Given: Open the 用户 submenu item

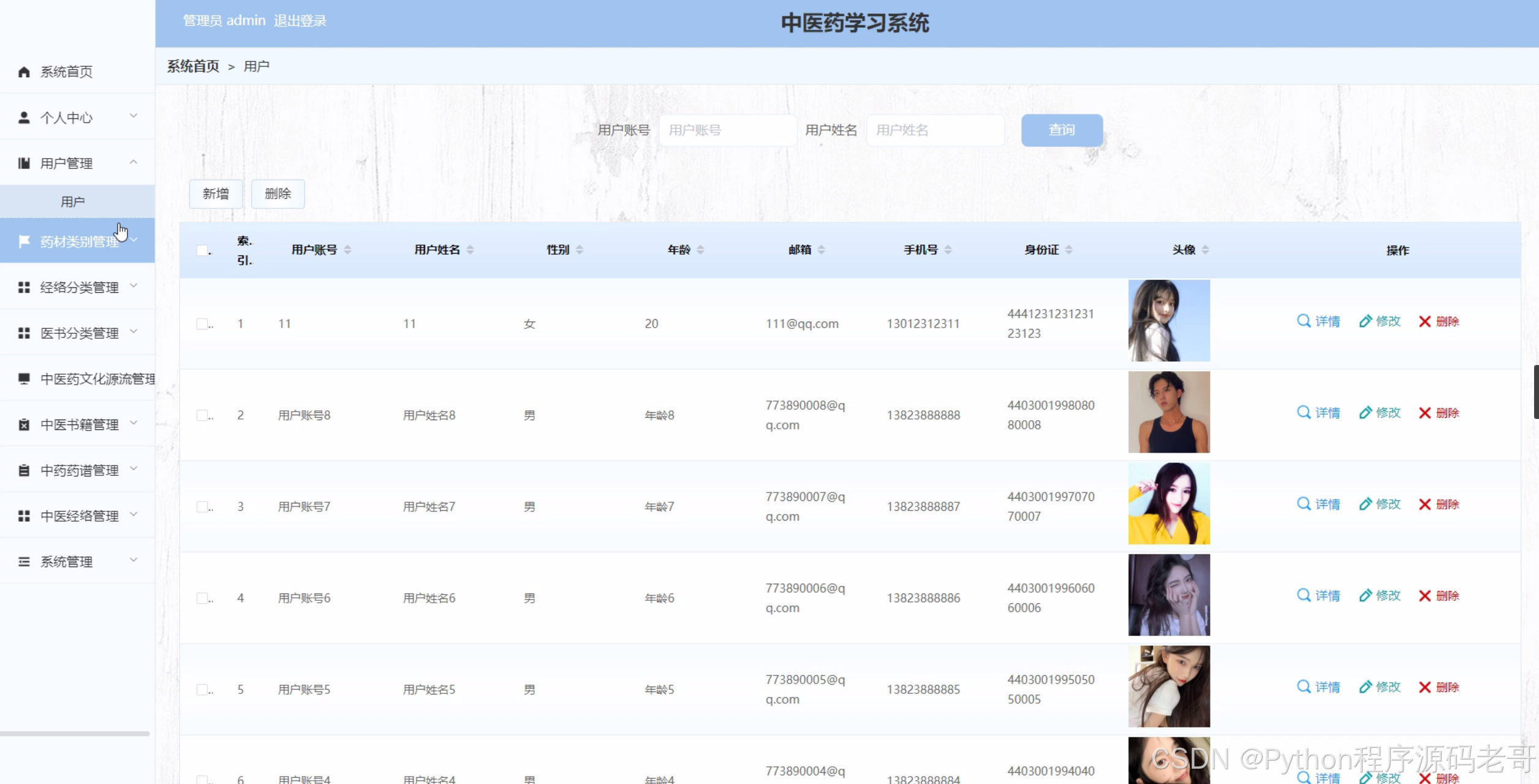Looking at the screenshot, I should 72,202.
